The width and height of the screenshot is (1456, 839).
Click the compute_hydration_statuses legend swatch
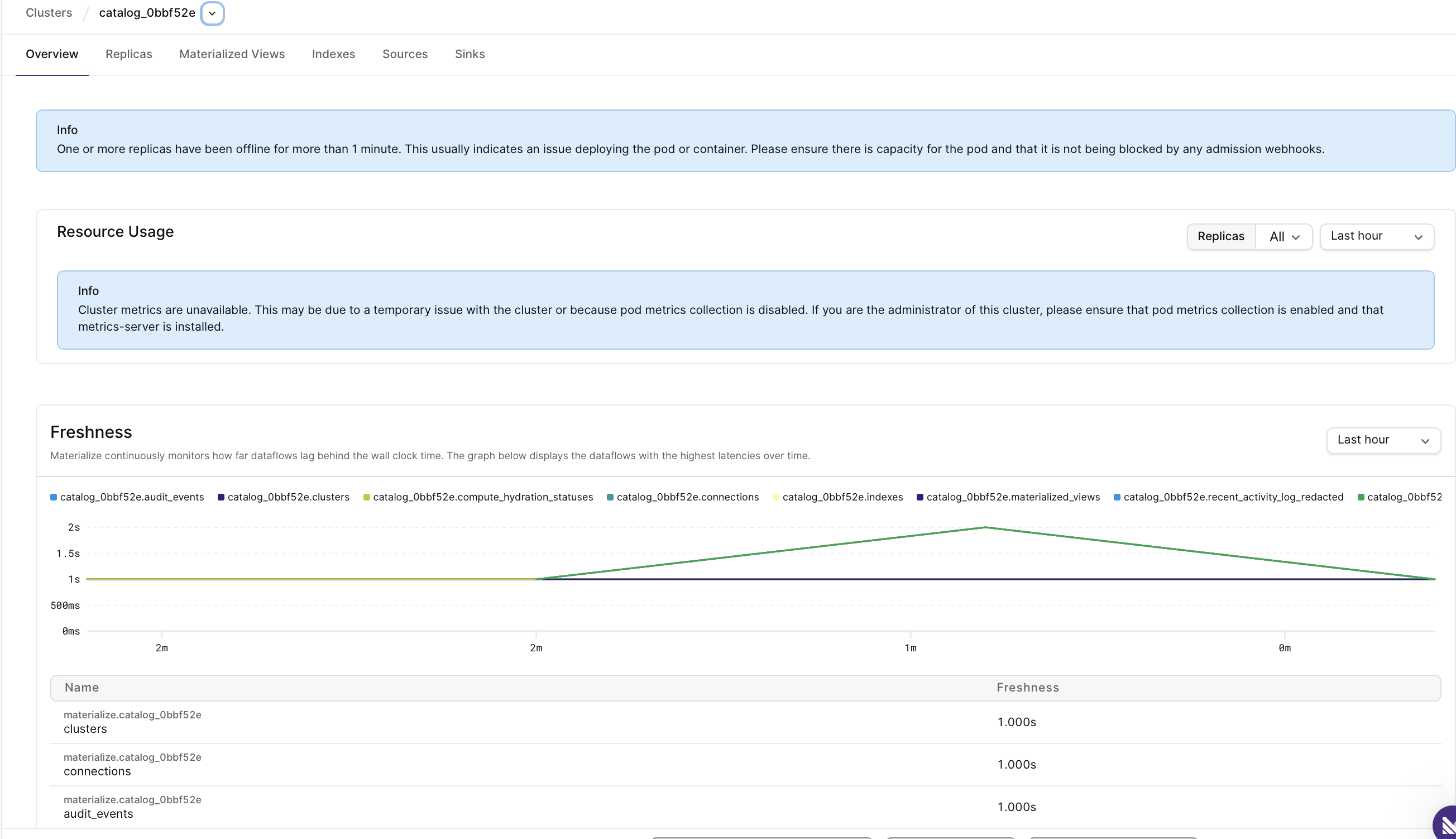366,497
